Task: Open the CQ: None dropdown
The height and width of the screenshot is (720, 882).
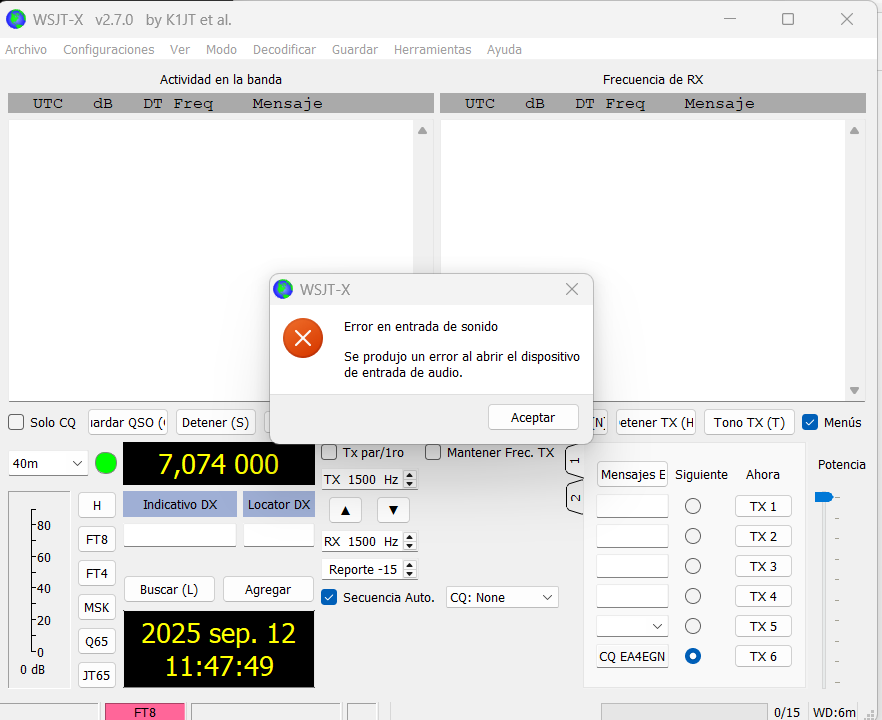Action: click(502, 597)
